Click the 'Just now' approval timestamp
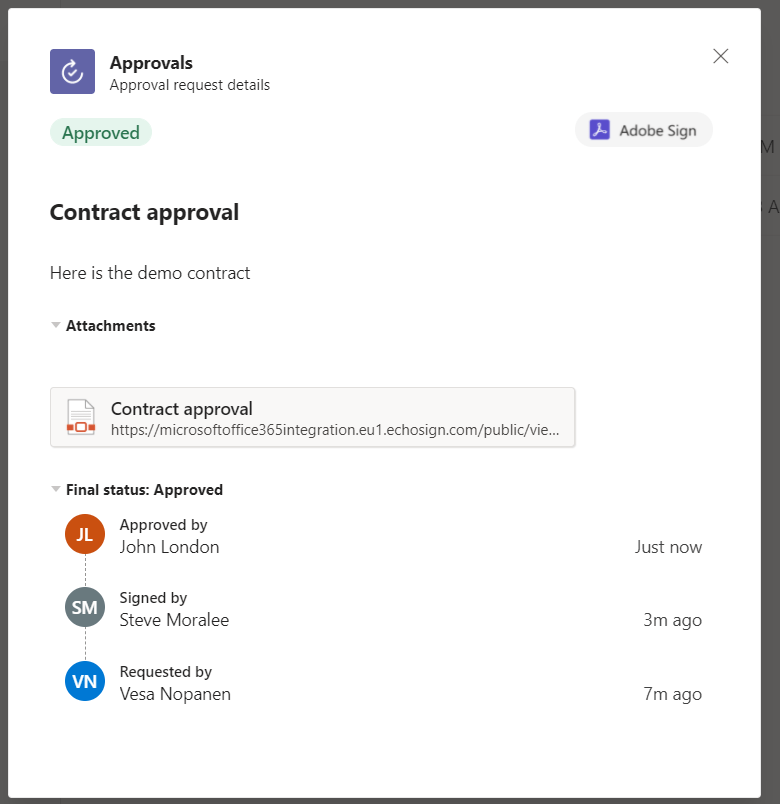 [x=668, y=547]
